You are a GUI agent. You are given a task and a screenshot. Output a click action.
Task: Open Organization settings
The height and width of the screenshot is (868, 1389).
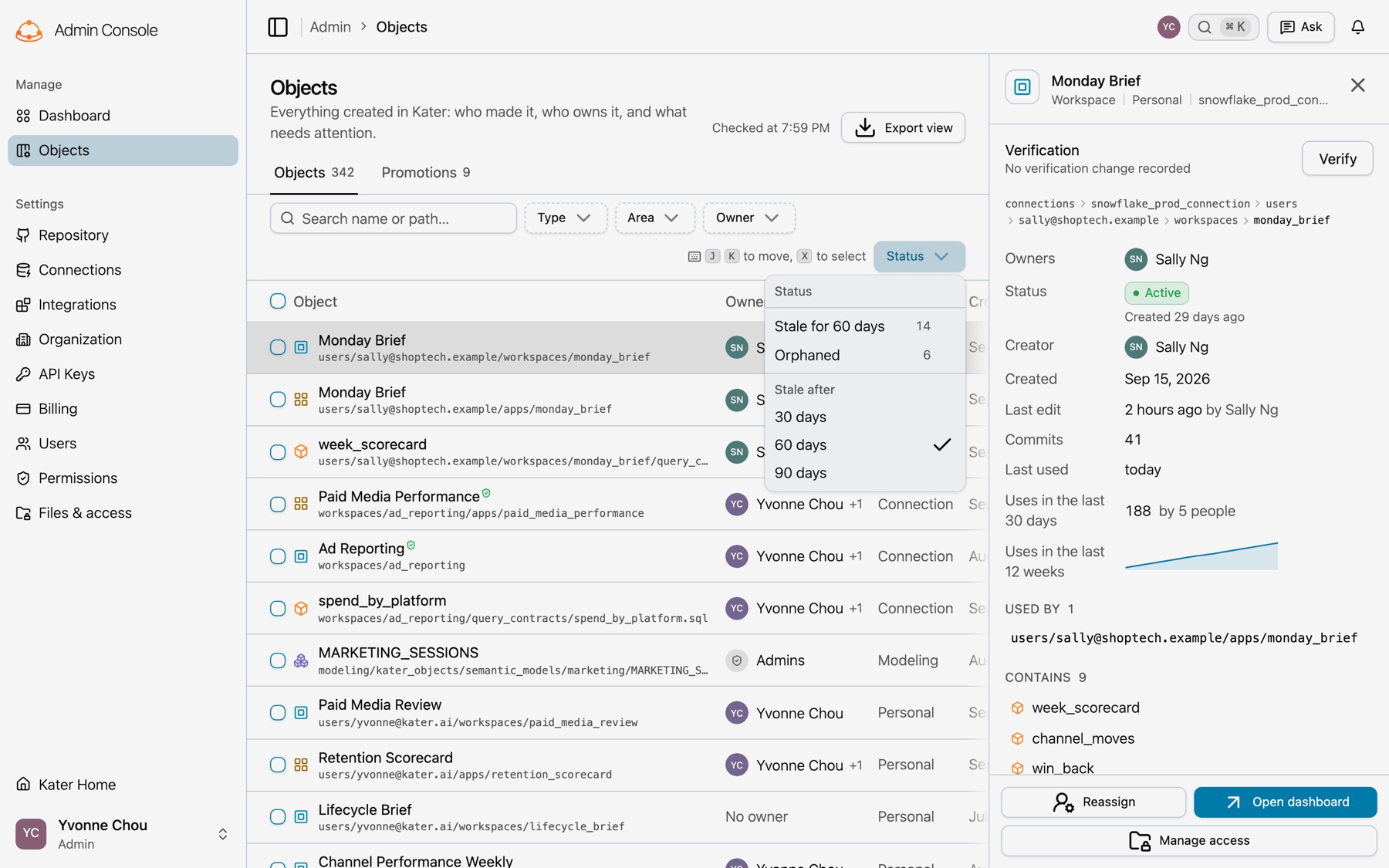123,339
